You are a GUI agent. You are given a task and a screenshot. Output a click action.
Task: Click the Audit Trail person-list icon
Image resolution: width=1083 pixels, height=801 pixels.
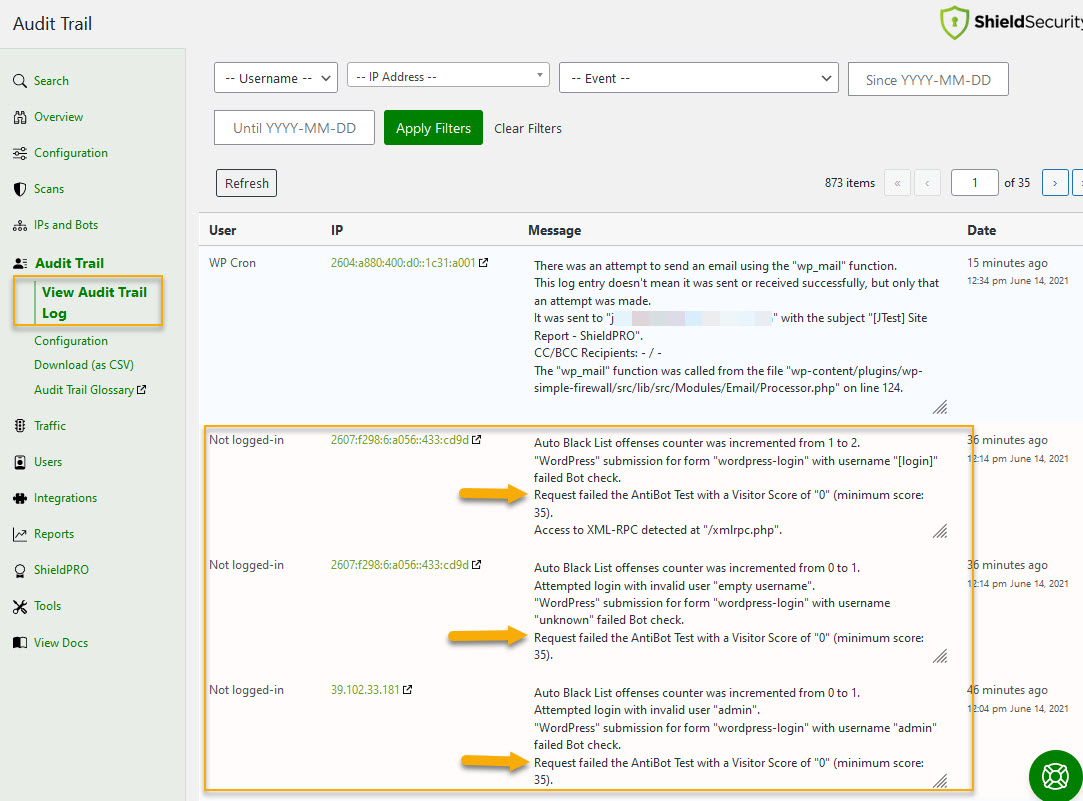20,263
